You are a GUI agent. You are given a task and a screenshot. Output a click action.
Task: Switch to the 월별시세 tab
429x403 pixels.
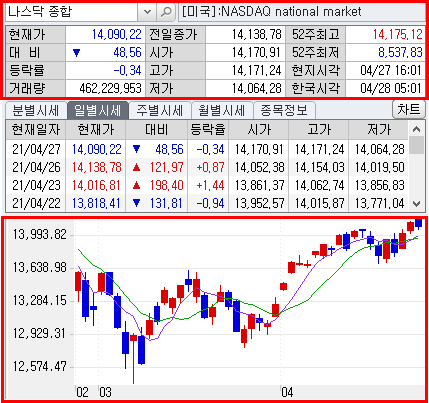tap(222, 110)
